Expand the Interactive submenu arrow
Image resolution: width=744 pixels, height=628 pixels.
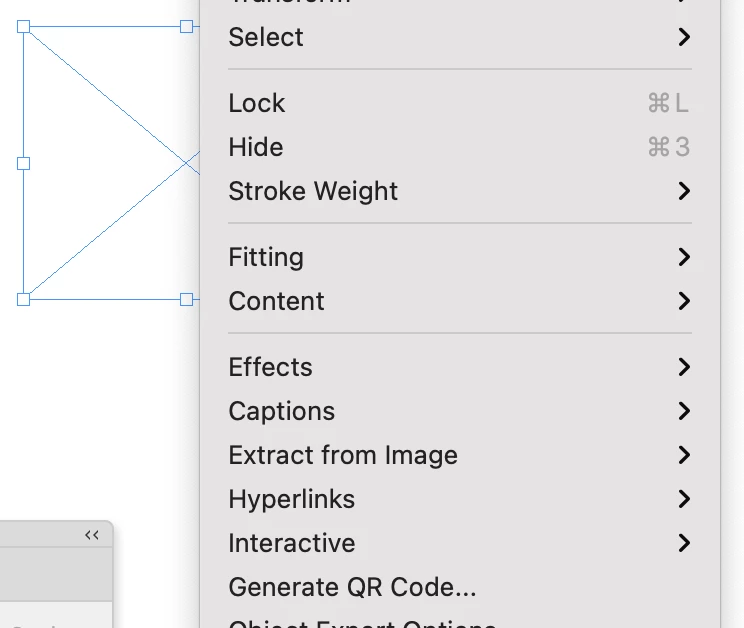point(684,543)
